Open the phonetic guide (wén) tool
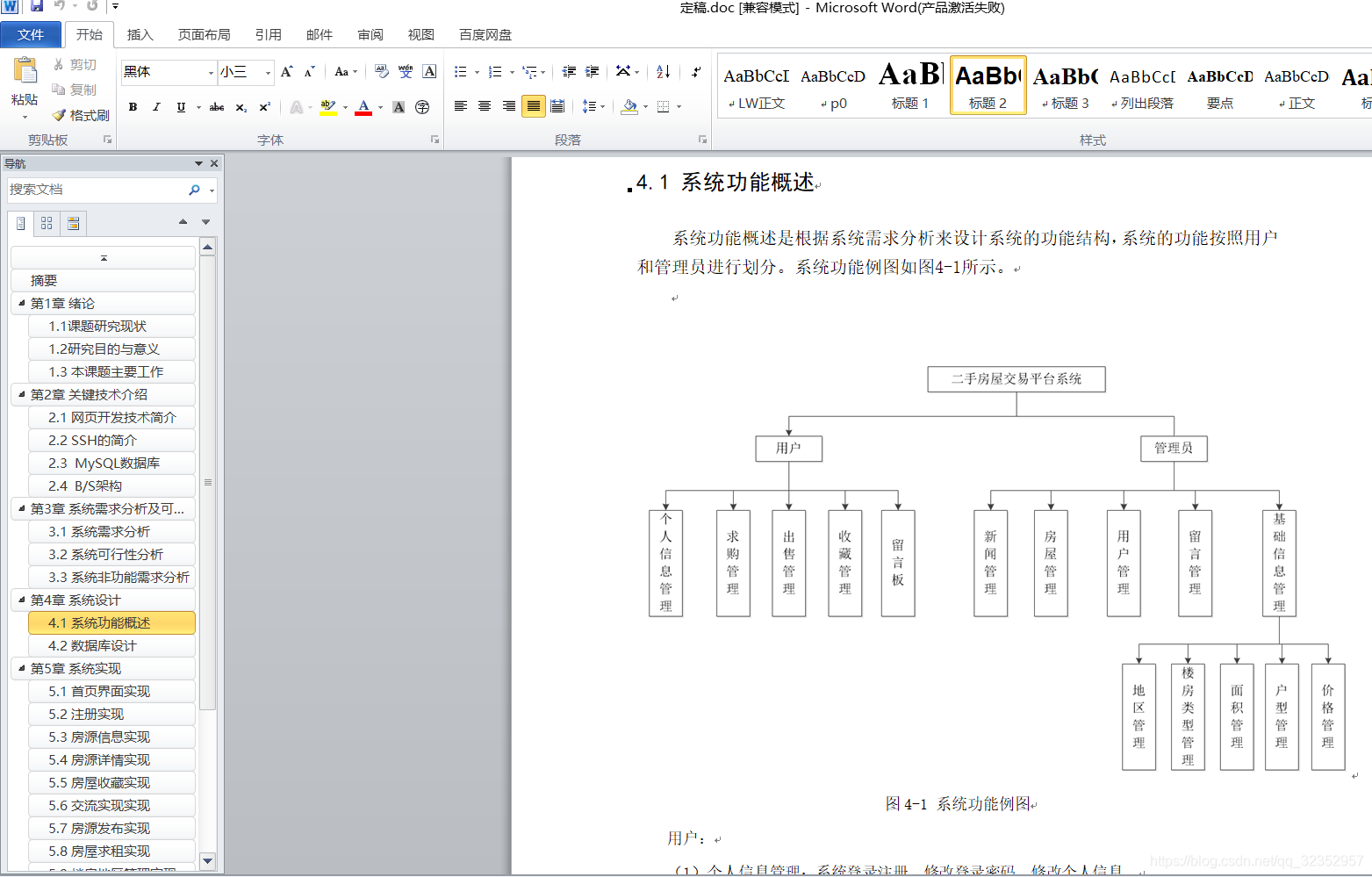Screen dimensions: 1372x877 (406, 72)
